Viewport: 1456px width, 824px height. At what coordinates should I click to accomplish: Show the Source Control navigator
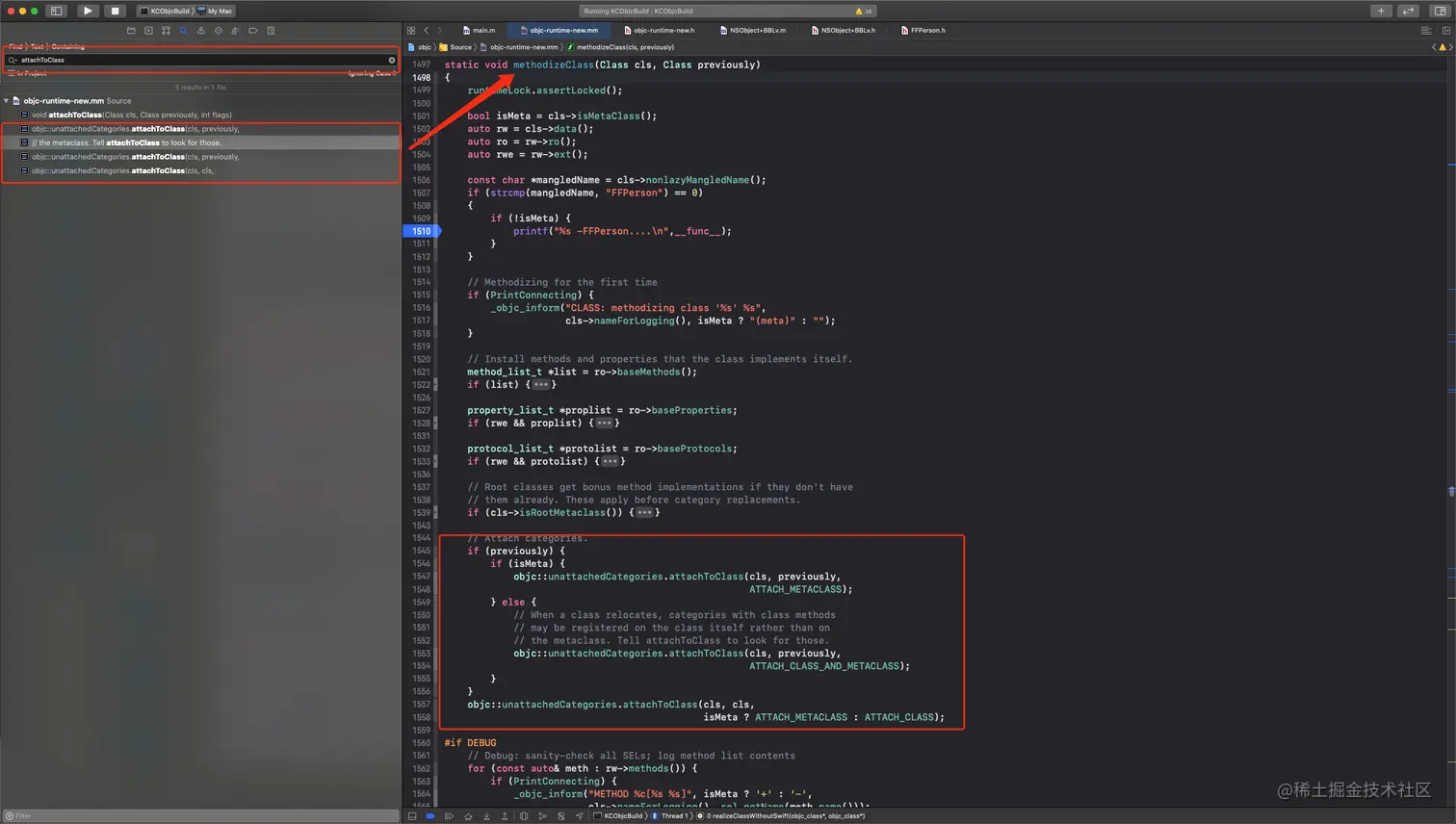[x=148, y=31]
